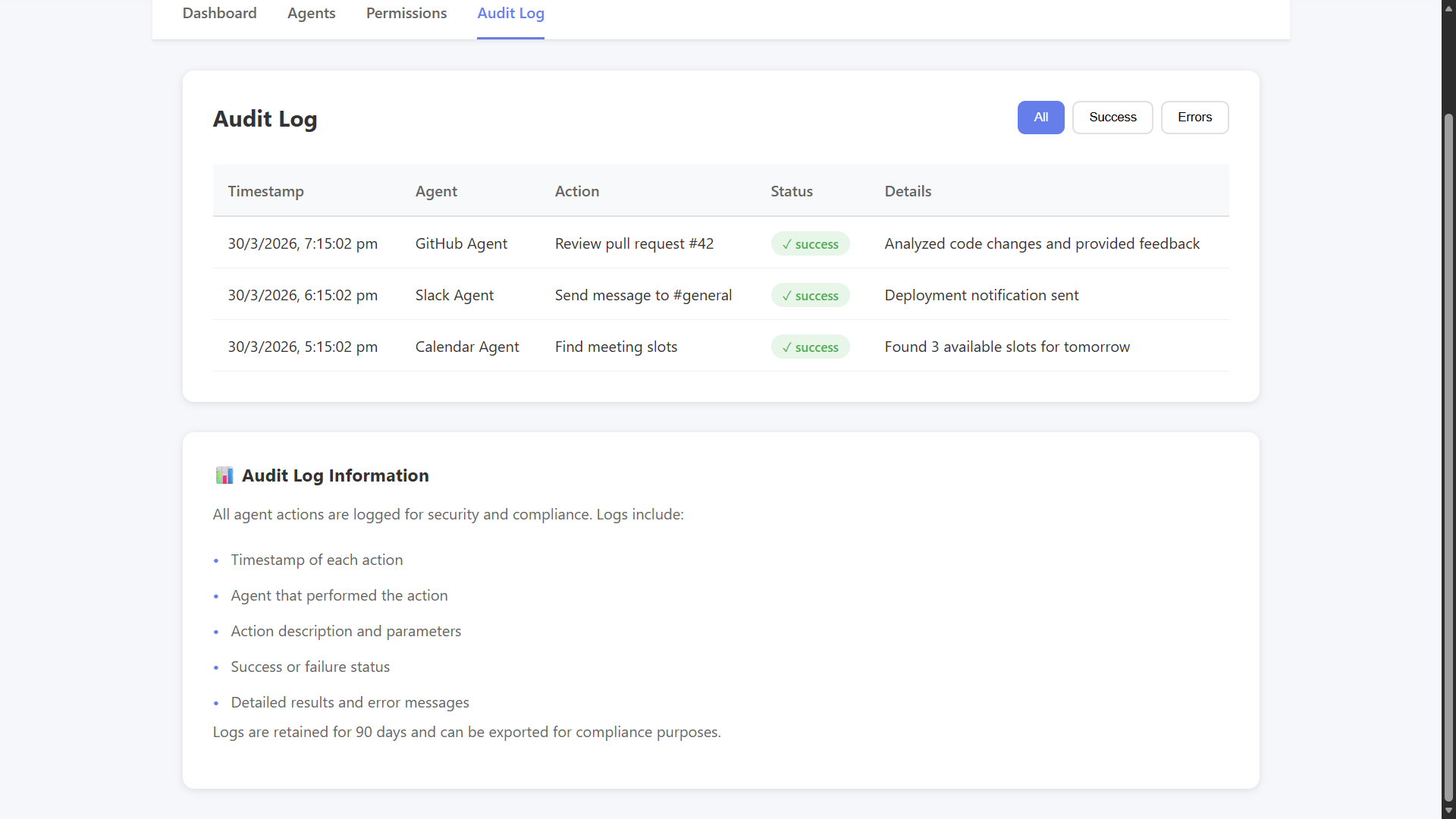Click the Action column header
This screenshot has width=1456, height=819.
coord(576,191)
